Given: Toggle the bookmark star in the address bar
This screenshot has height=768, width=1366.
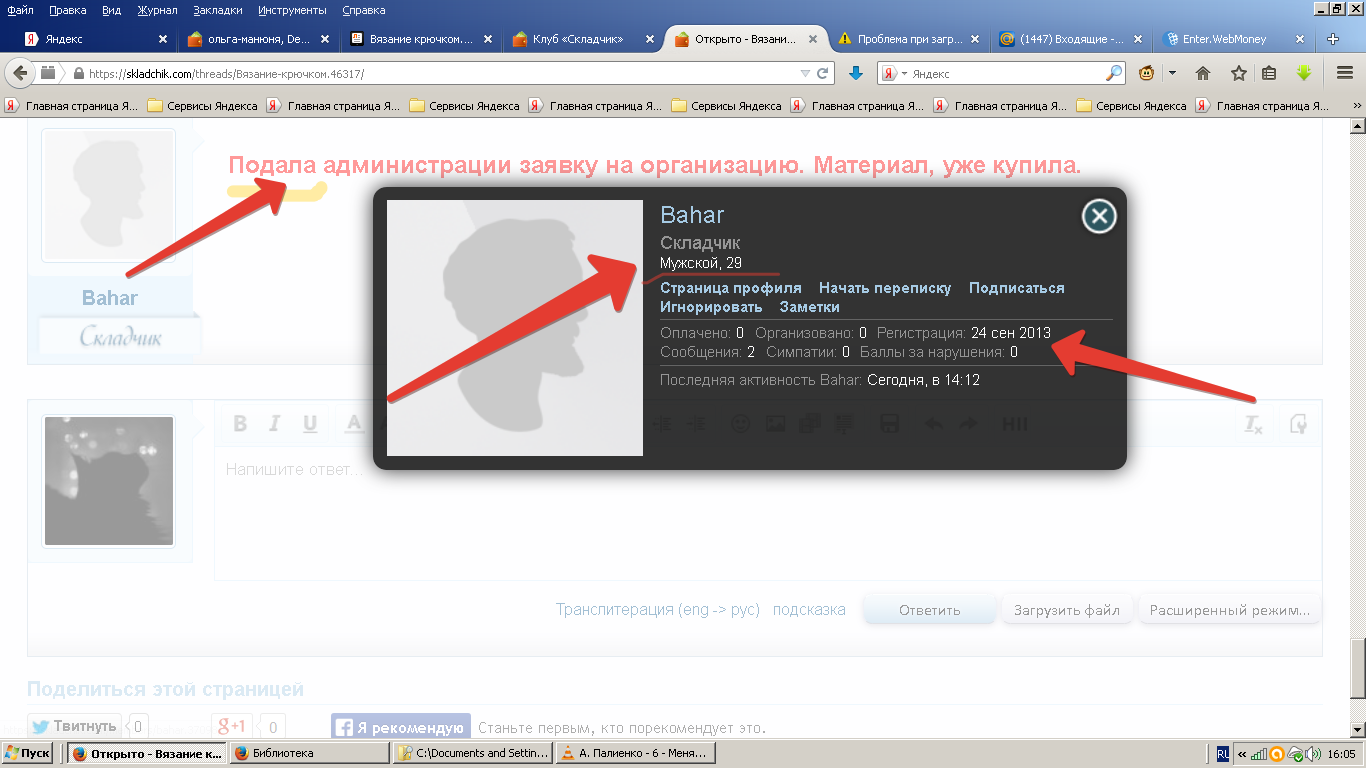Looking at the screenshot, I should (1238, 72).
